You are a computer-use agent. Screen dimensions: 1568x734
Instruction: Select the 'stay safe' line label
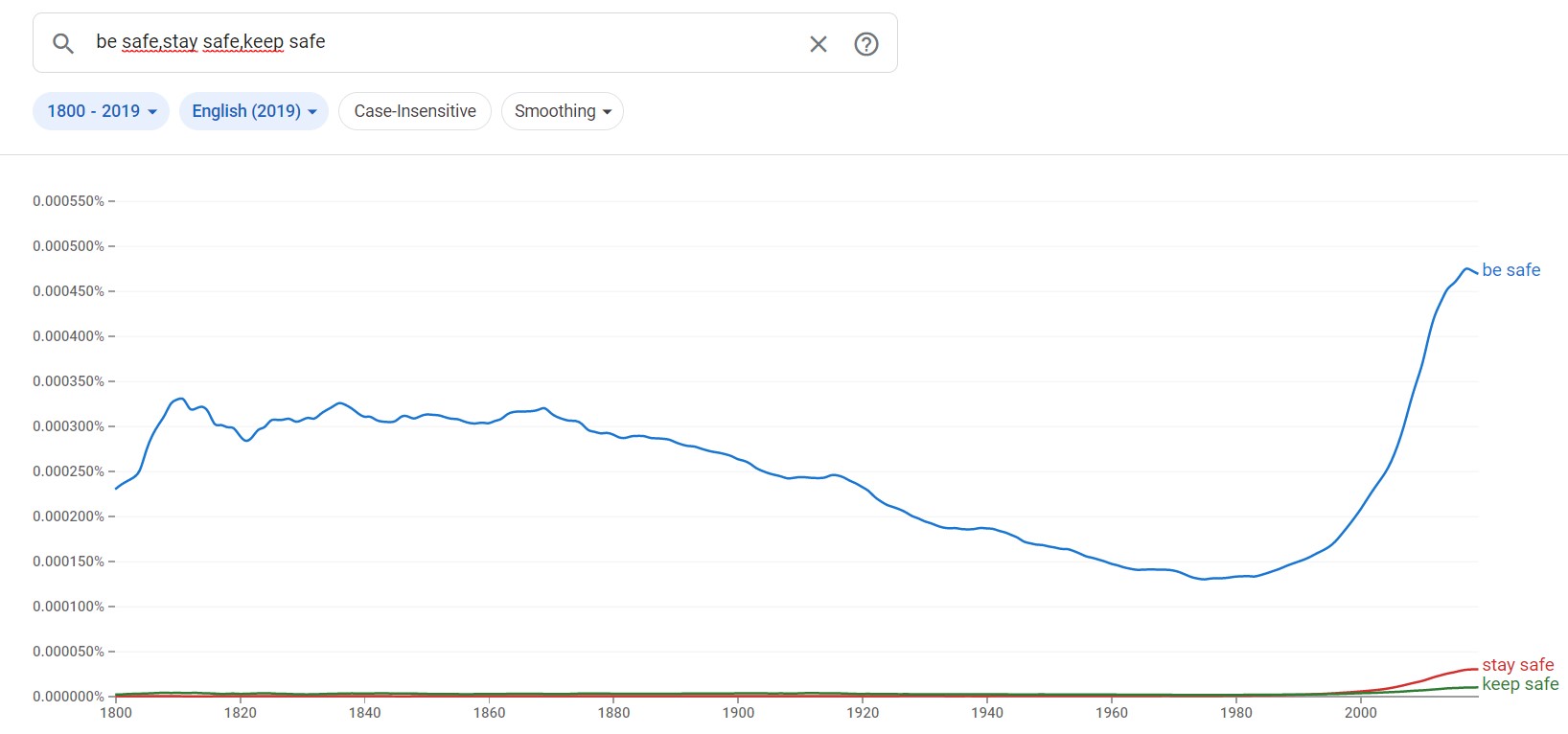coord(1517,665)
